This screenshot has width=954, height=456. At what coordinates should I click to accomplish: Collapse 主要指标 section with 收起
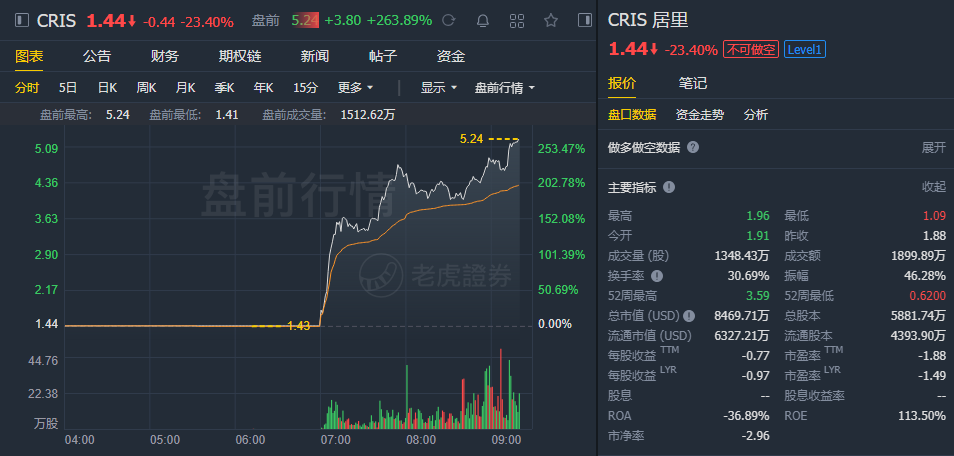(933, 187)
